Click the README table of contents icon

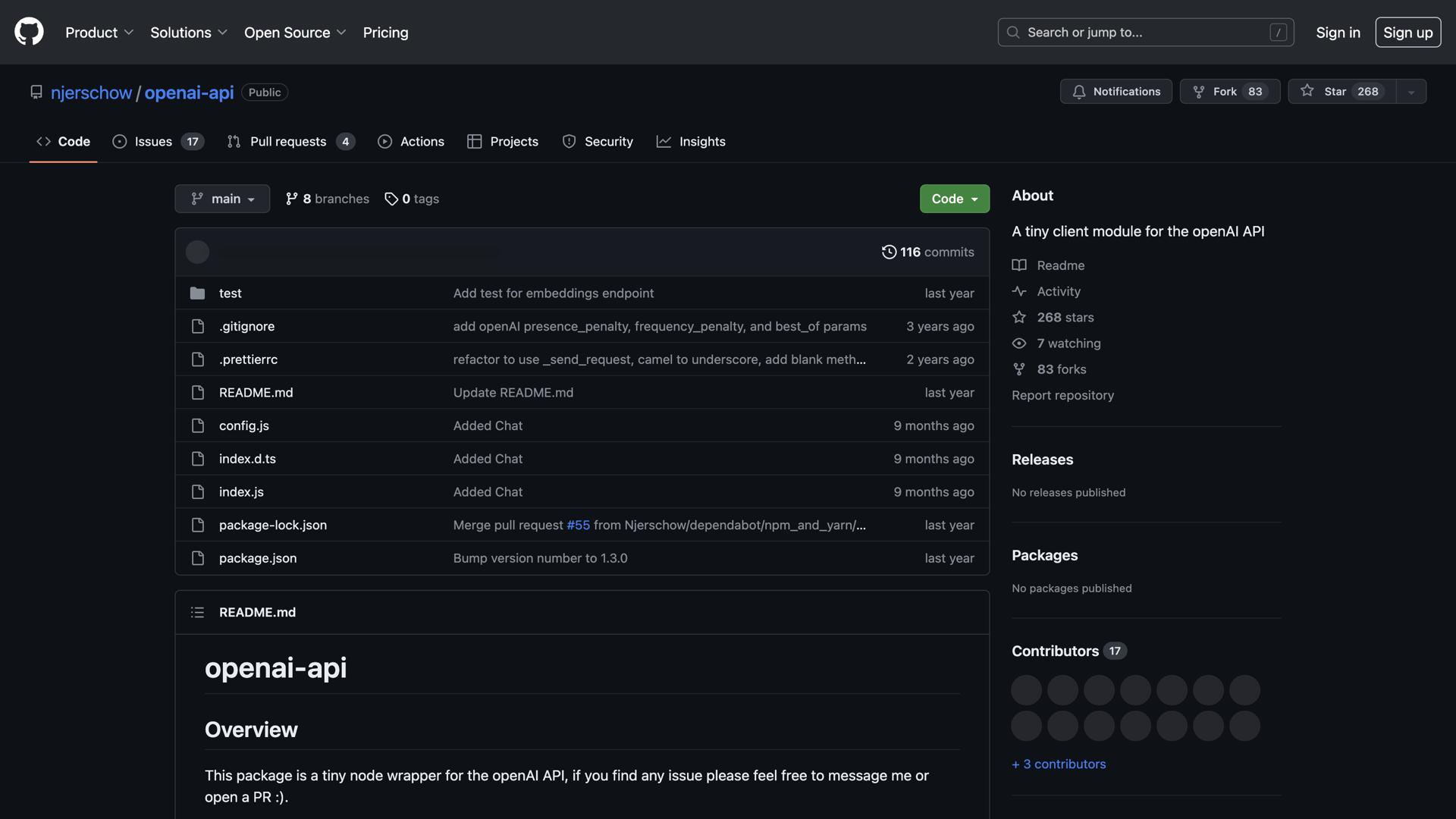click(197, 612)
